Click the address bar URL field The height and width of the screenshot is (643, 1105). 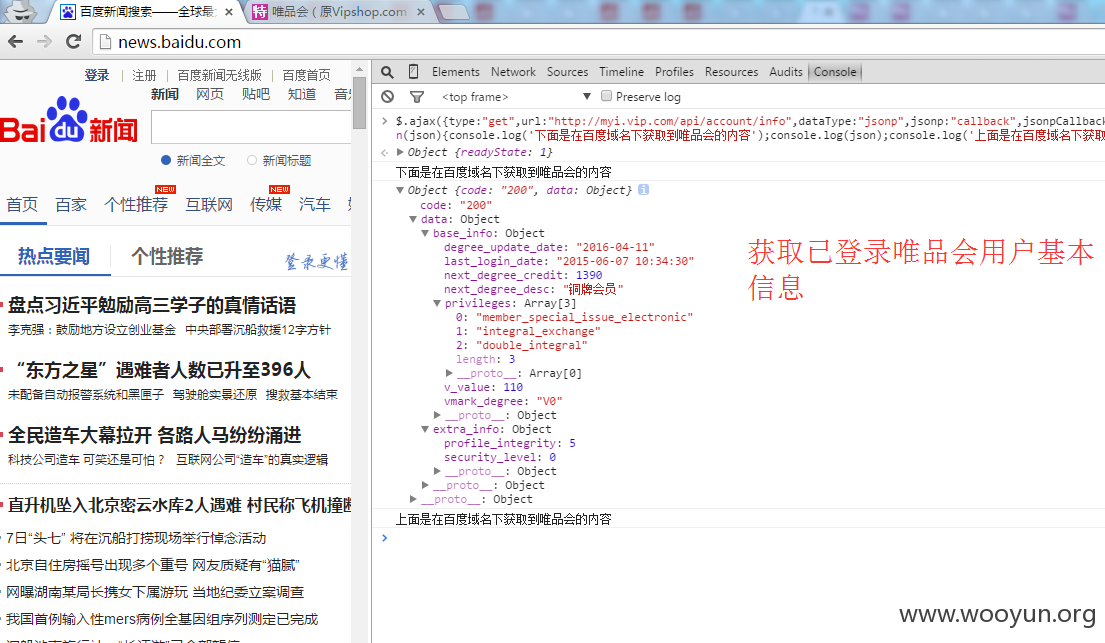[599, 42]
